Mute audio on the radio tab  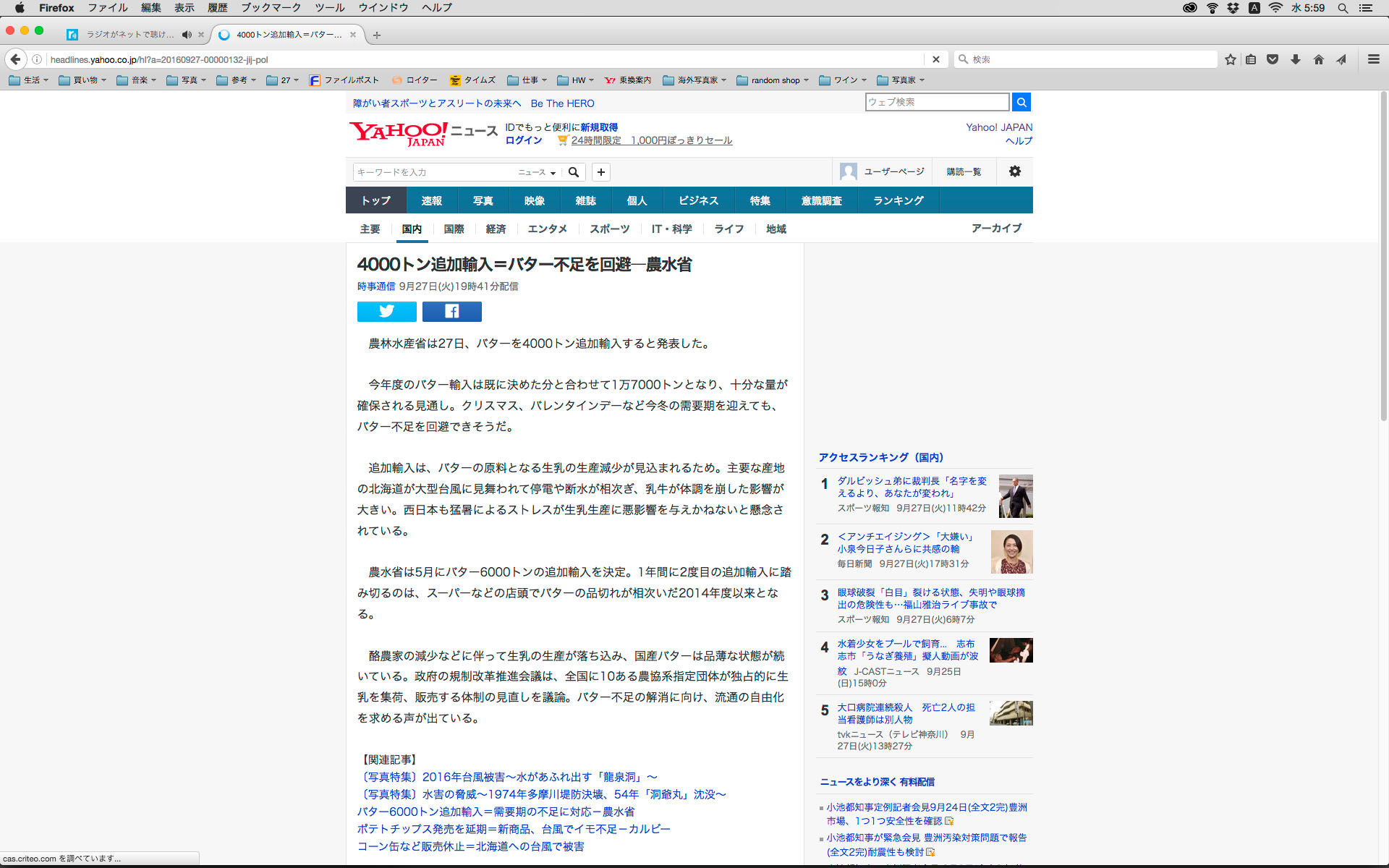point(187,35)
